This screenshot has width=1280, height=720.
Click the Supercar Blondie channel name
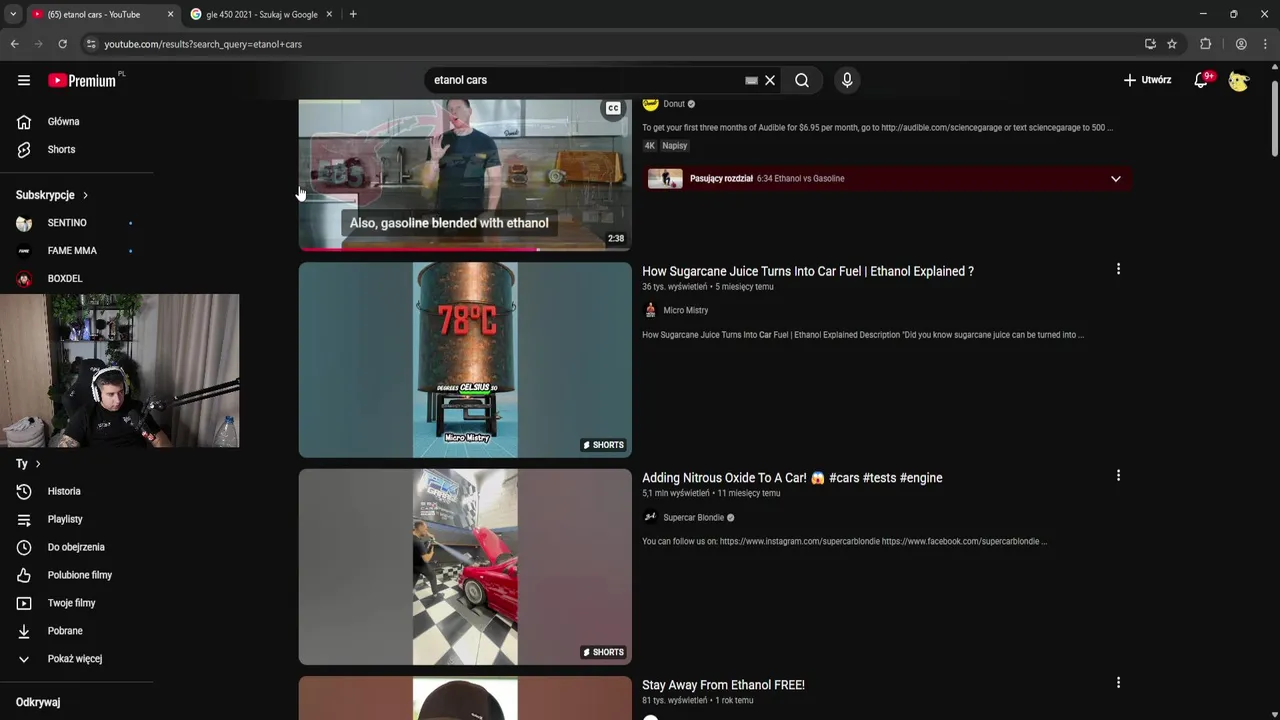coord(694,518)
